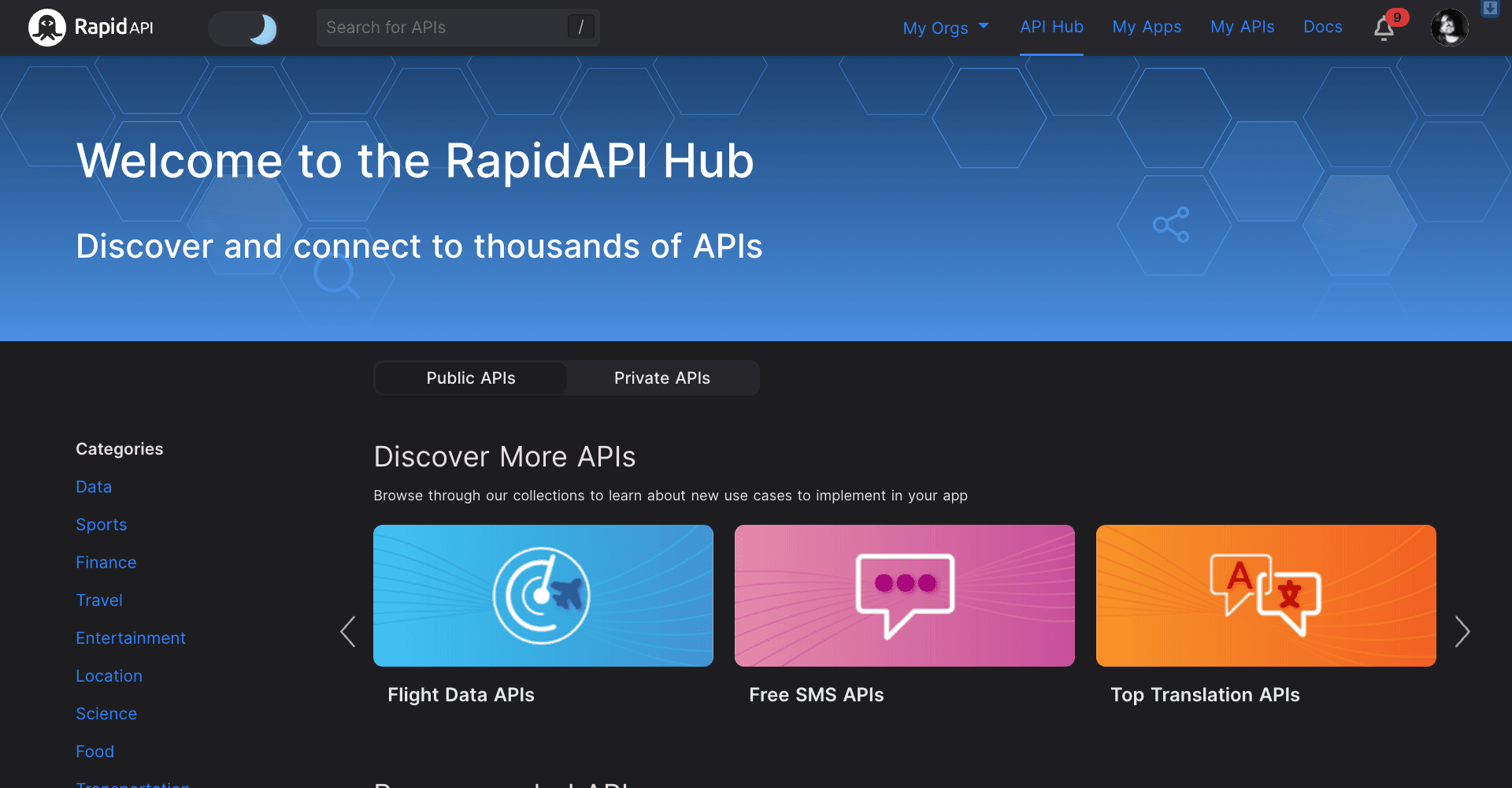Open the Free SMS APIs thumbnail
1512x788 pixels.
[x=905, y=596]
